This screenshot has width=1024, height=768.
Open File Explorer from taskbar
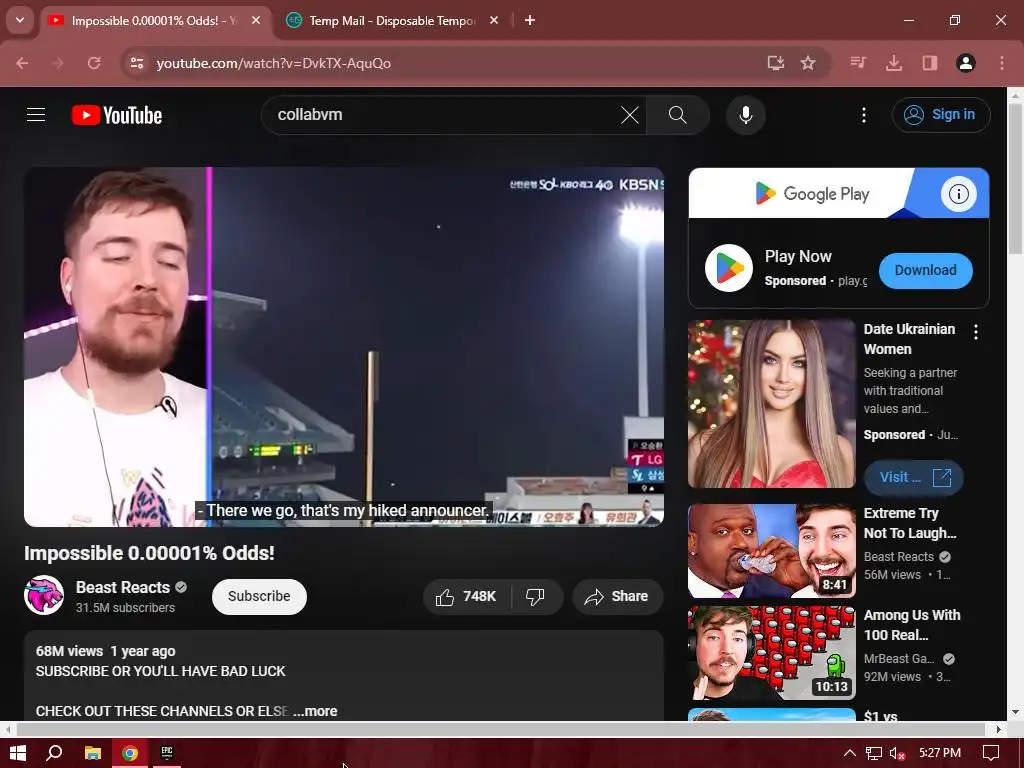pos(93,753)
